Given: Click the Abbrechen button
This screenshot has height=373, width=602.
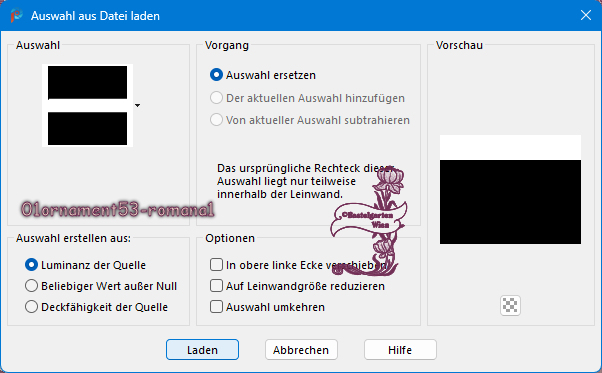Looking at the screenshot, I should [x=301, y=350].
